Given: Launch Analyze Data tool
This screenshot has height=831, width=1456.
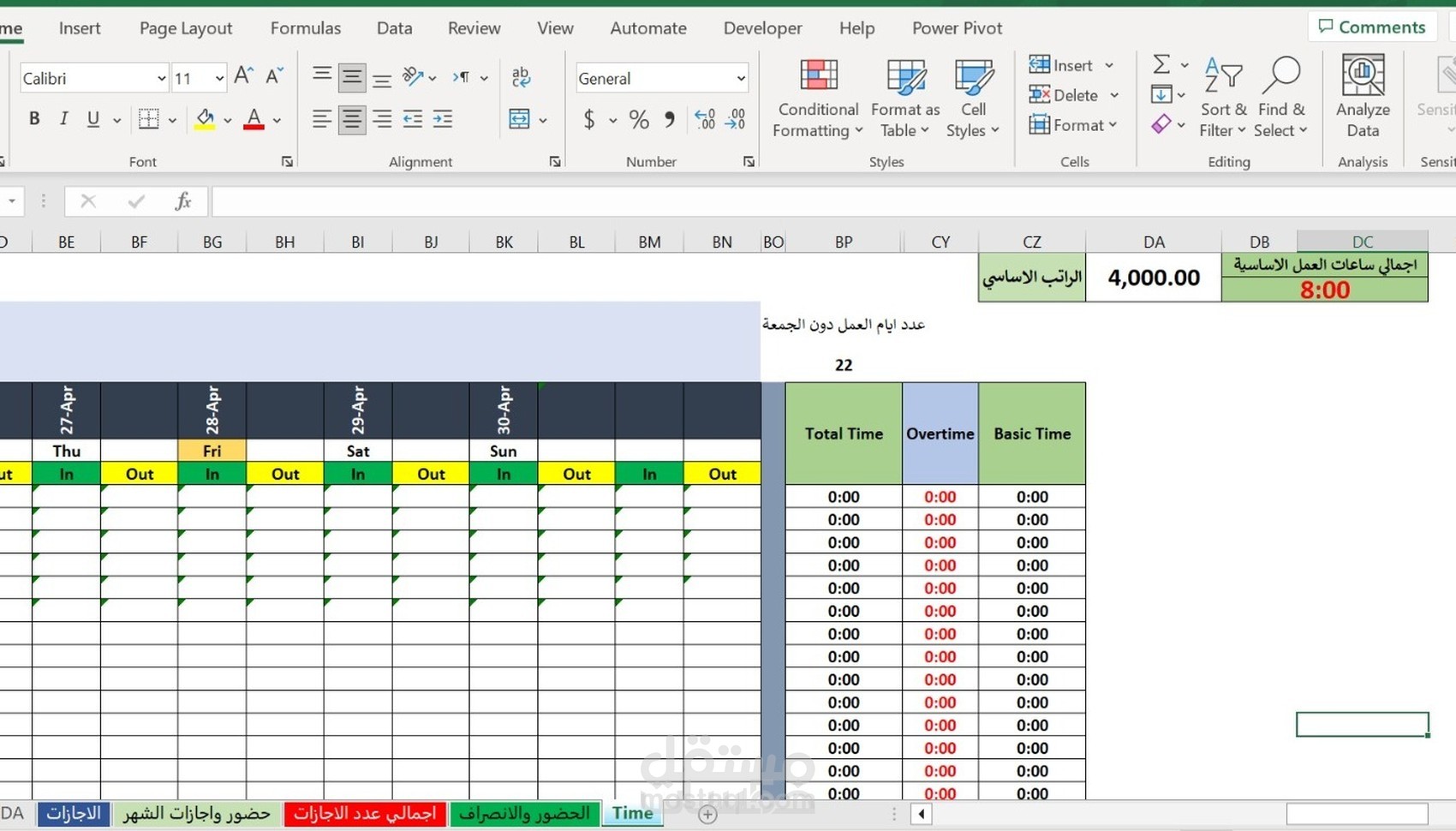Looking at the screenshot, I should coord(1362,94).
